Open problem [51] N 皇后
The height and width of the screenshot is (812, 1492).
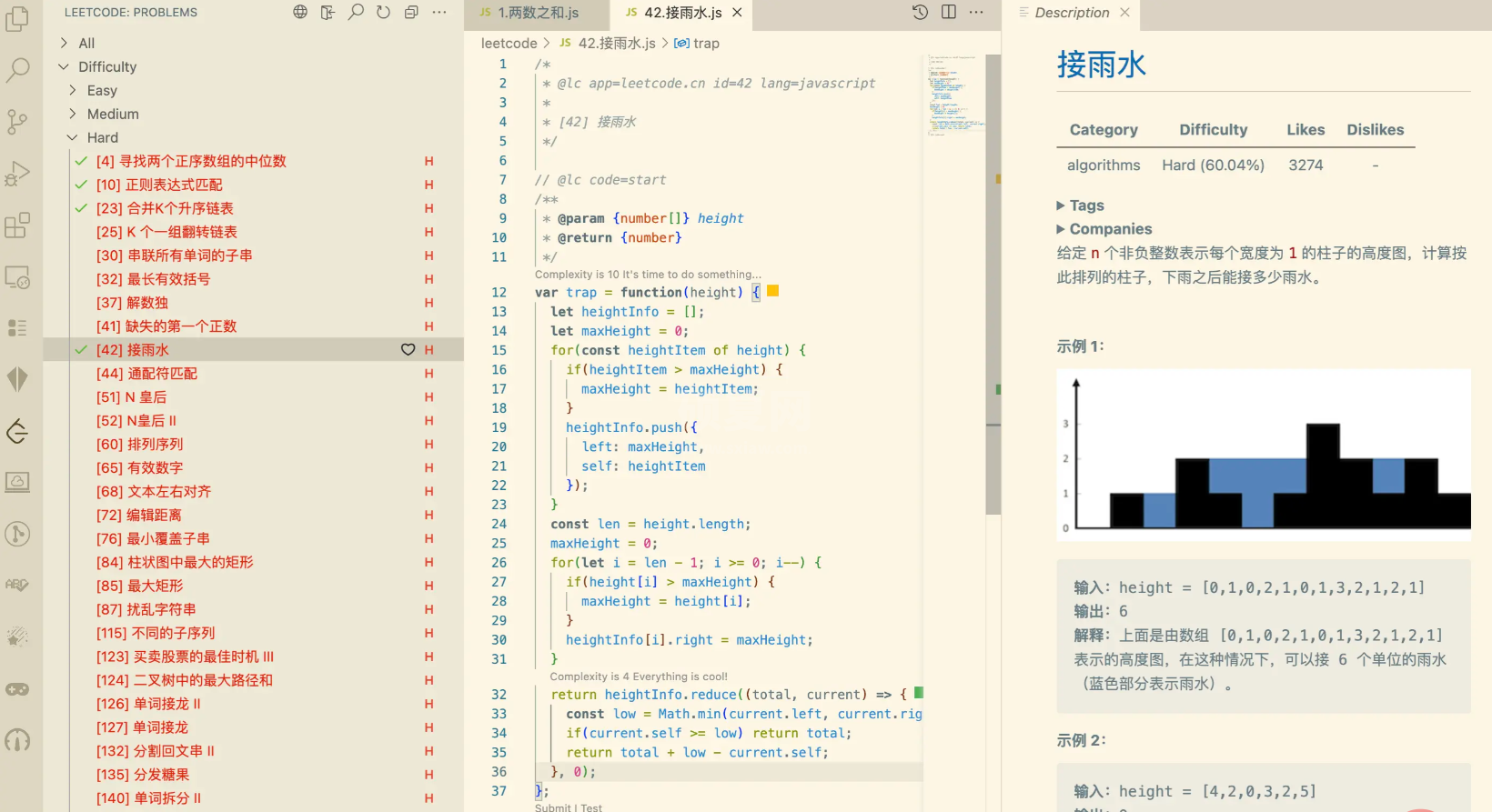[x=131, y=397]
